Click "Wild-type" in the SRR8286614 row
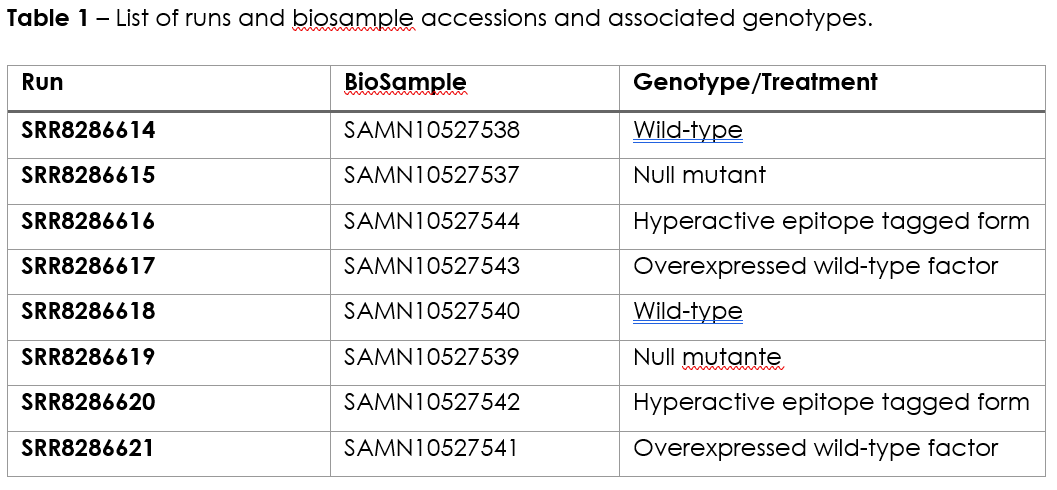Screen dimensions: 1057x490 click(688, 131)
